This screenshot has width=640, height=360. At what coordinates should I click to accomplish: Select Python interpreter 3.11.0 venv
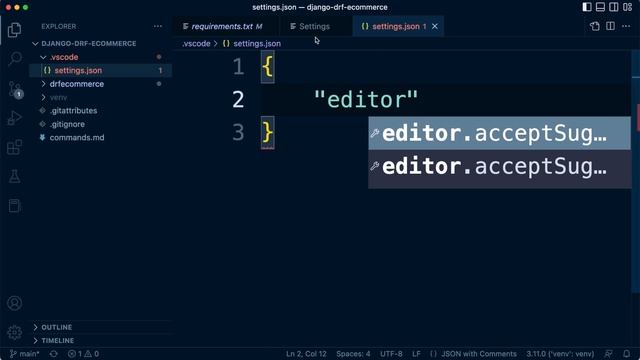560,354
